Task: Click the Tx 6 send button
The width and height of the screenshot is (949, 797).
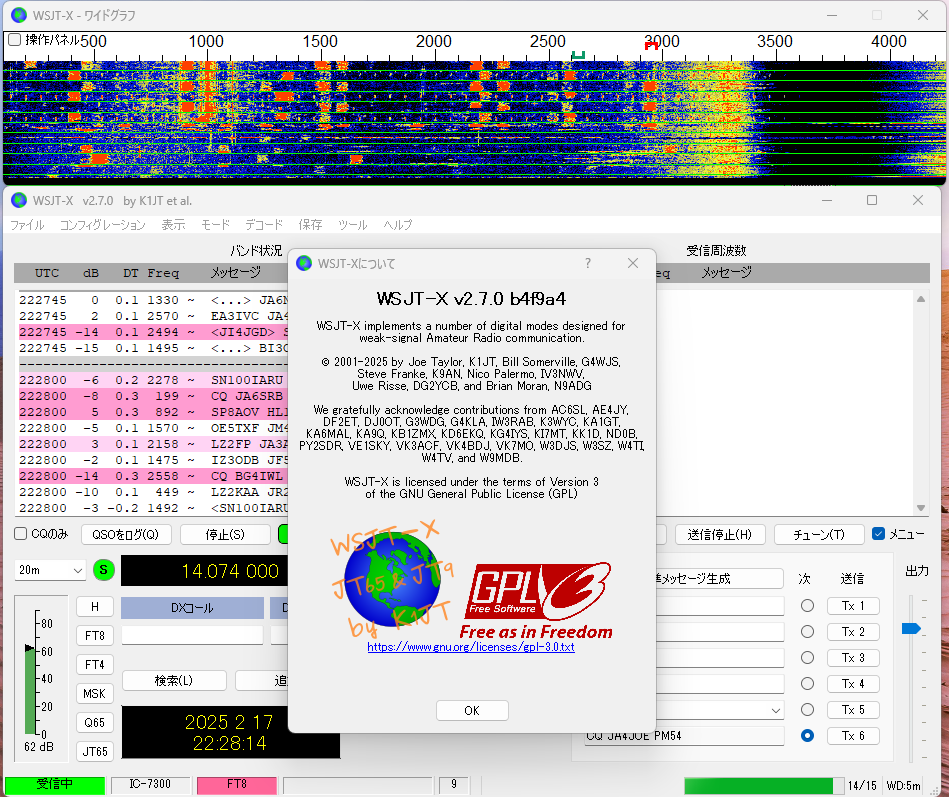Action: click(x=853, y=736)
